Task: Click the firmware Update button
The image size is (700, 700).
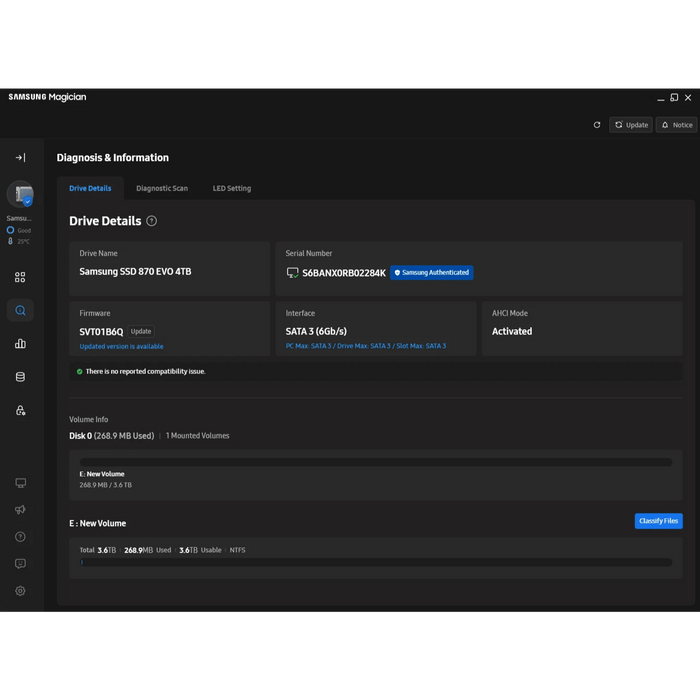Action: click(141, 331)
